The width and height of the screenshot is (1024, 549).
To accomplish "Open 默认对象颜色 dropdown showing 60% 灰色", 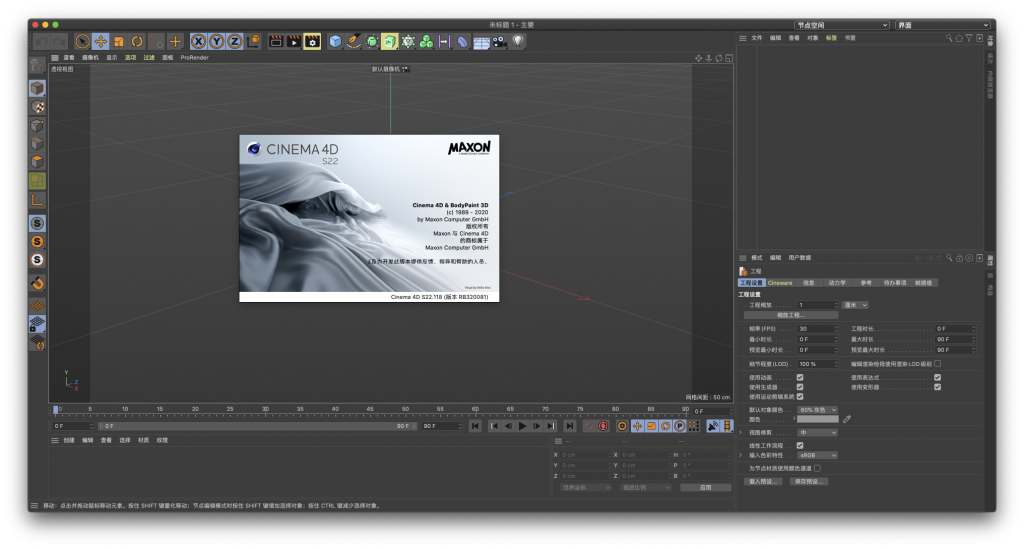I will click(x=817, y=410).
